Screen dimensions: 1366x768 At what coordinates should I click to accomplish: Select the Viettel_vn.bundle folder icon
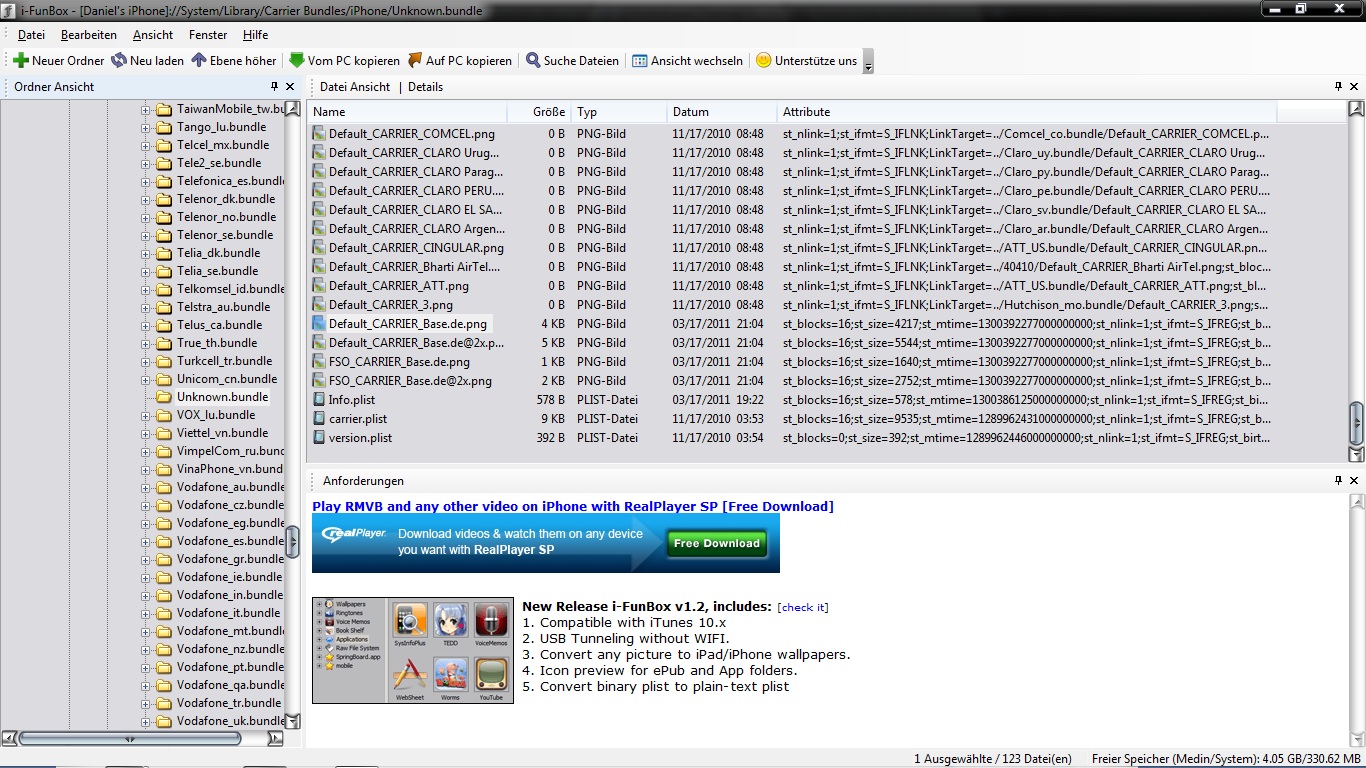(x=164, y=433)
